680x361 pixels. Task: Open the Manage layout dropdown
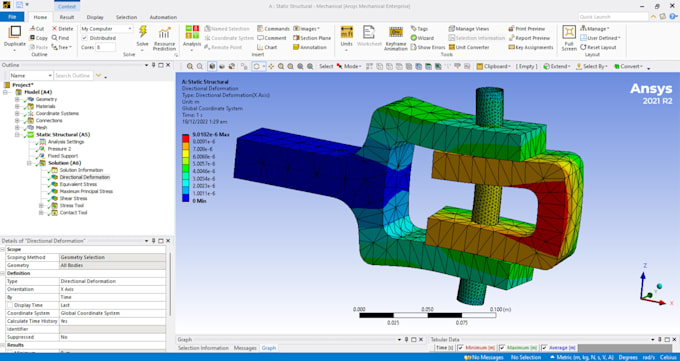(x=595, y=29)
